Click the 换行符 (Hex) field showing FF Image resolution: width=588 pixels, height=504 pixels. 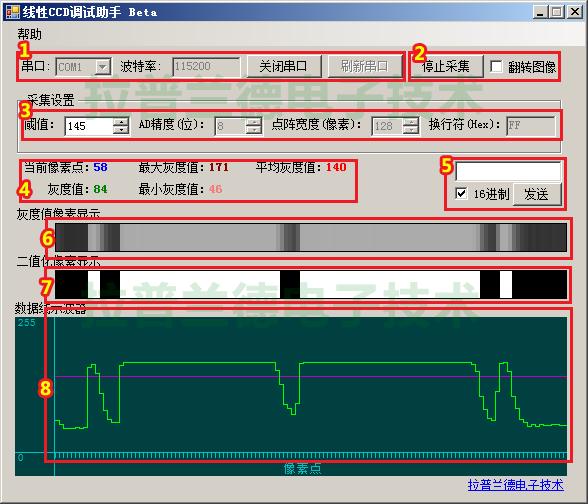pyautogui.click(x=531, y=126)
